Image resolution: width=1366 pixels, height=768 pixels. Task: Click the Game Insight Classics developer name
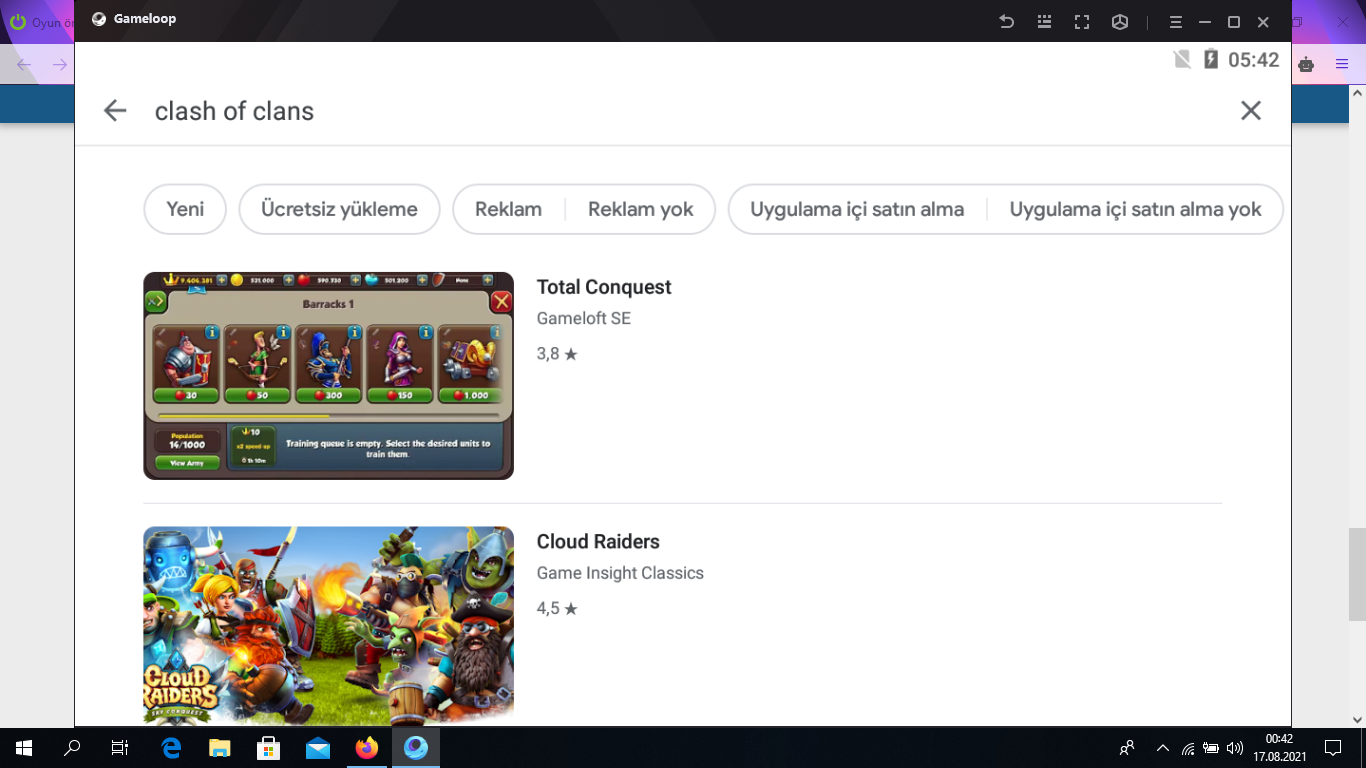point(620,573)
